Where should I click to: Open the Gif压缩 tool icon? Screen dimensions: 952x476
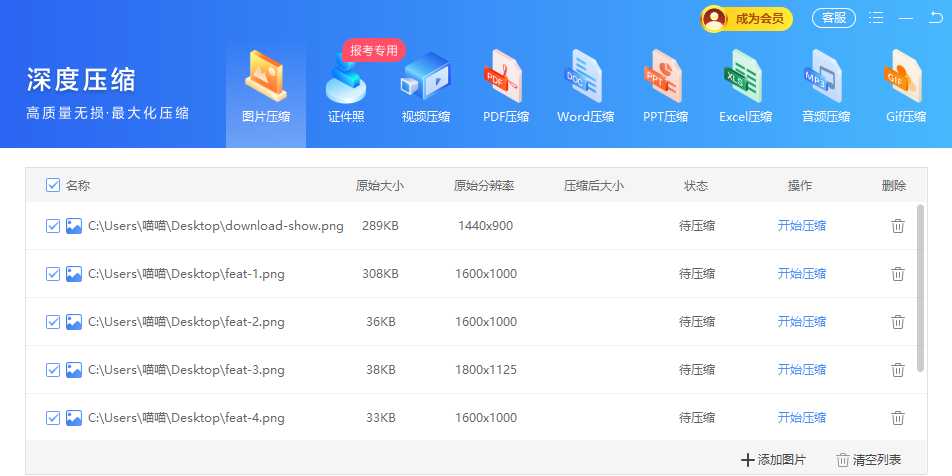903,77
